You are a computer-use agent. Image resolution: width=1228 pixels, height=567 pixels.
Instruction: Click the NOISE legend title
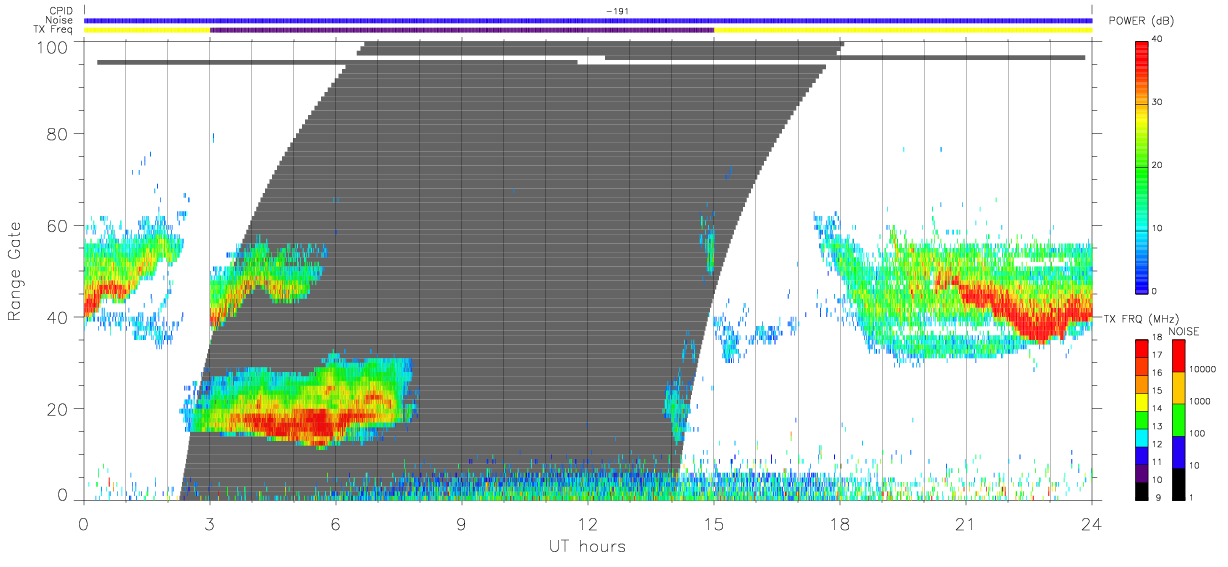point(1184,331)
